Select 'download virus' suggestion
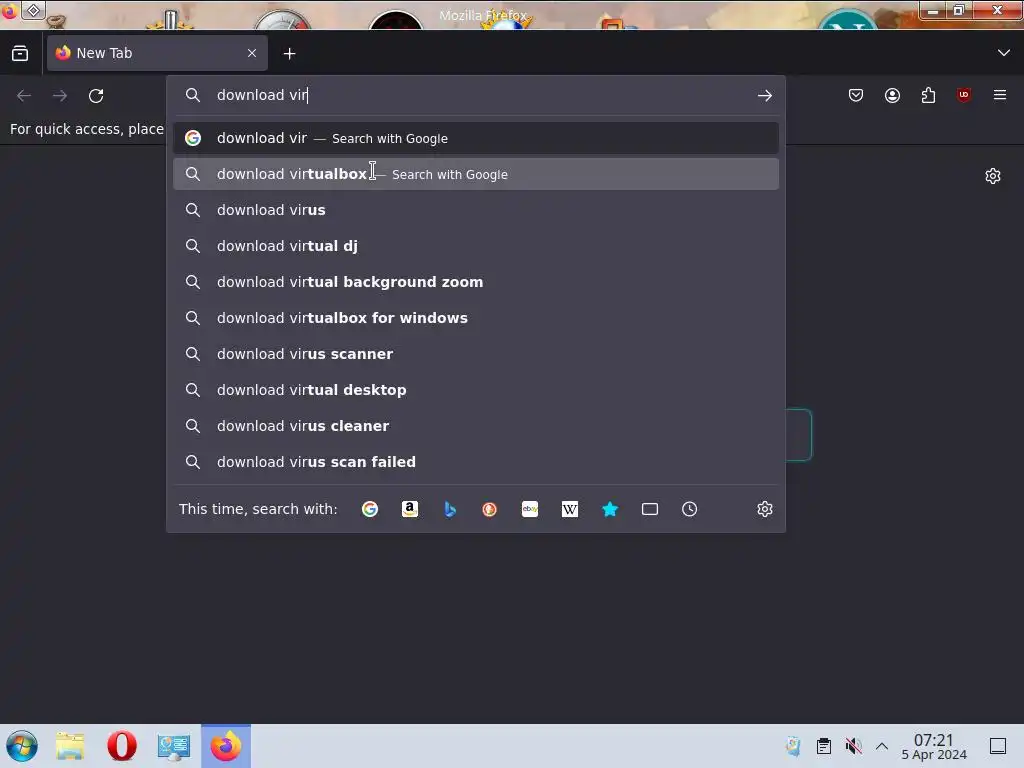This screenshot has height=768, width=1024. click(x=475, y=210)
